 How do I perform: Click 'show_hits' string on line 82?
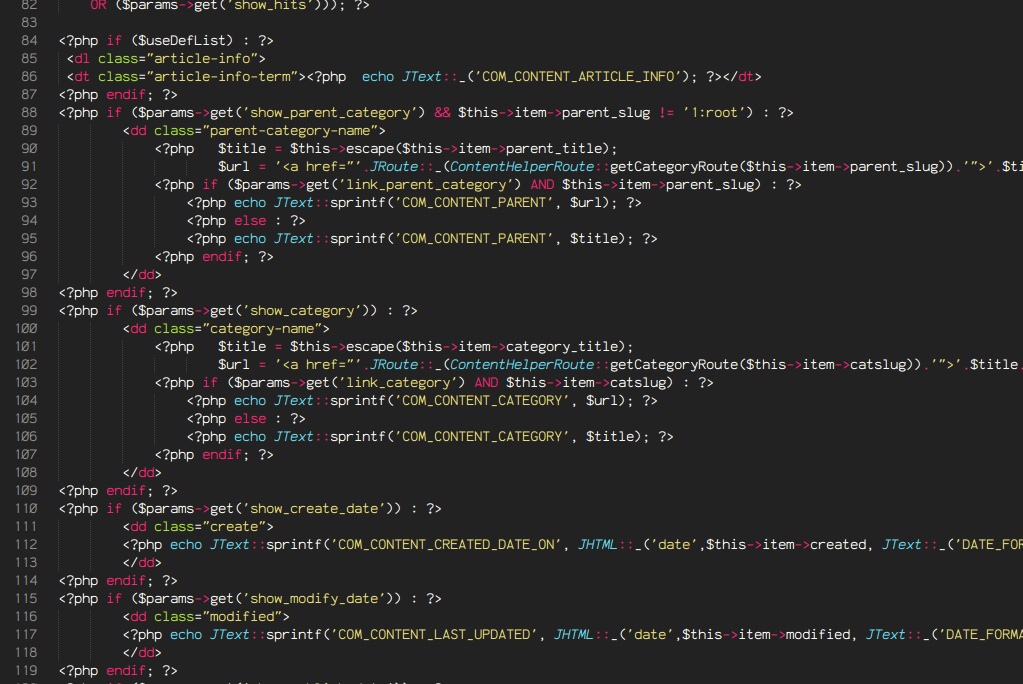[269, 5]
